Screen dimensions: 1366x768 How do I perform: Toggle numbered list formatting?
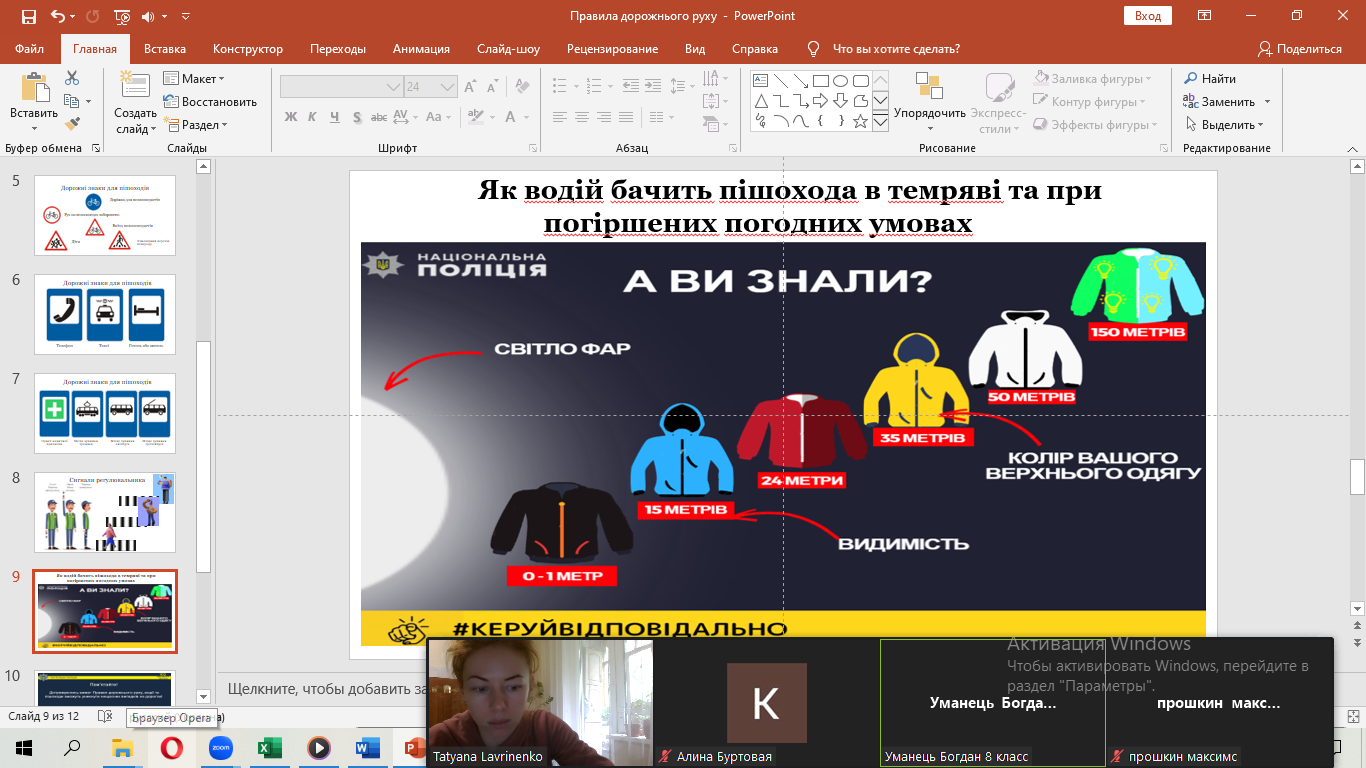[593, 87]
